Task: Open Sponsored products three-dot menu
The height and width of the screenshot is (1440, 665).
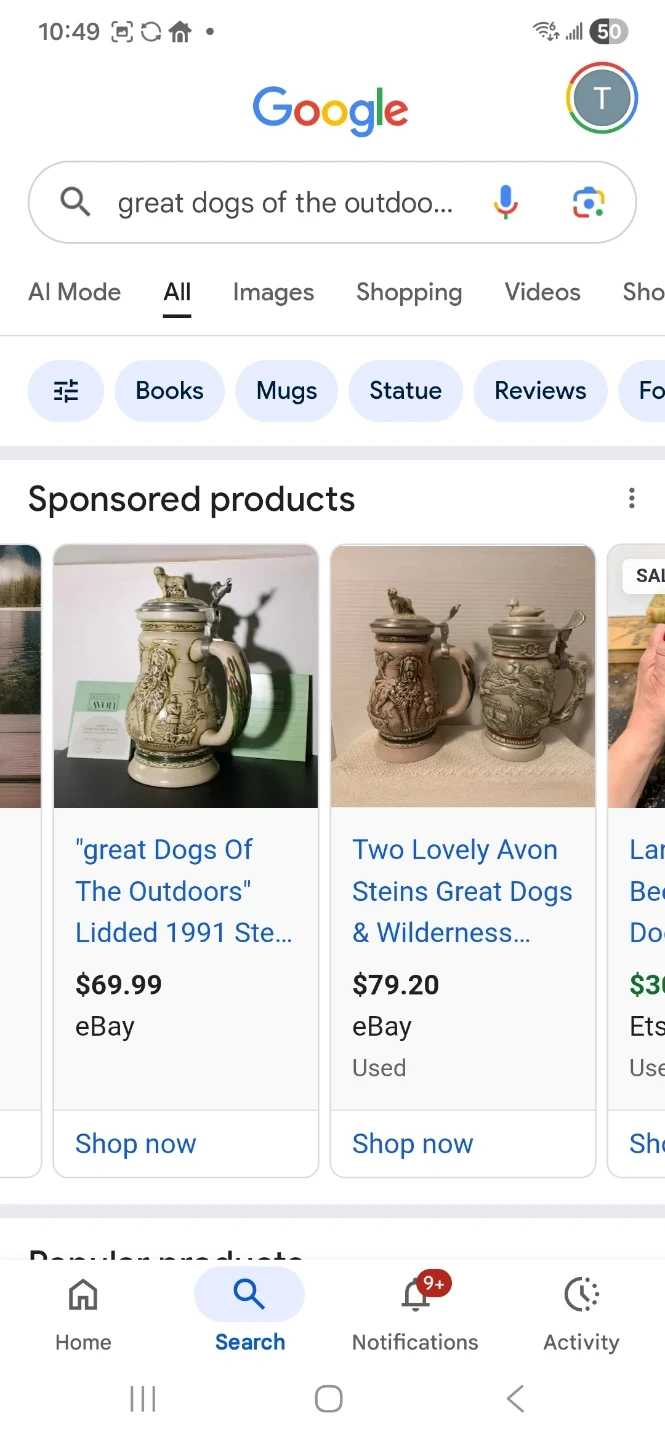Action: (x=631, y=498)
